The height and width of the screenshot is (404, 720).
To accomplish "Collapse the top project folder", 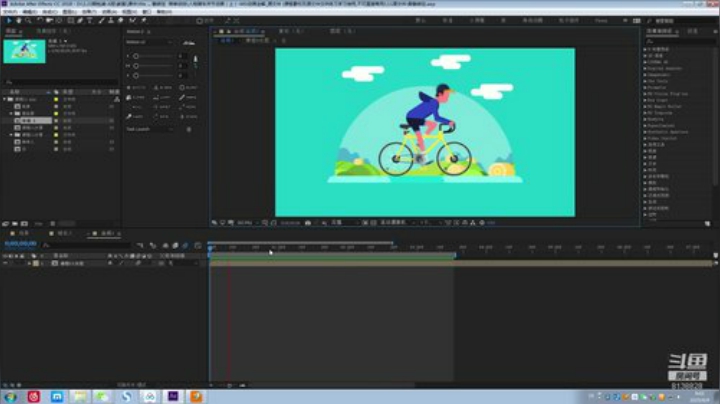I will coord(5,99).
